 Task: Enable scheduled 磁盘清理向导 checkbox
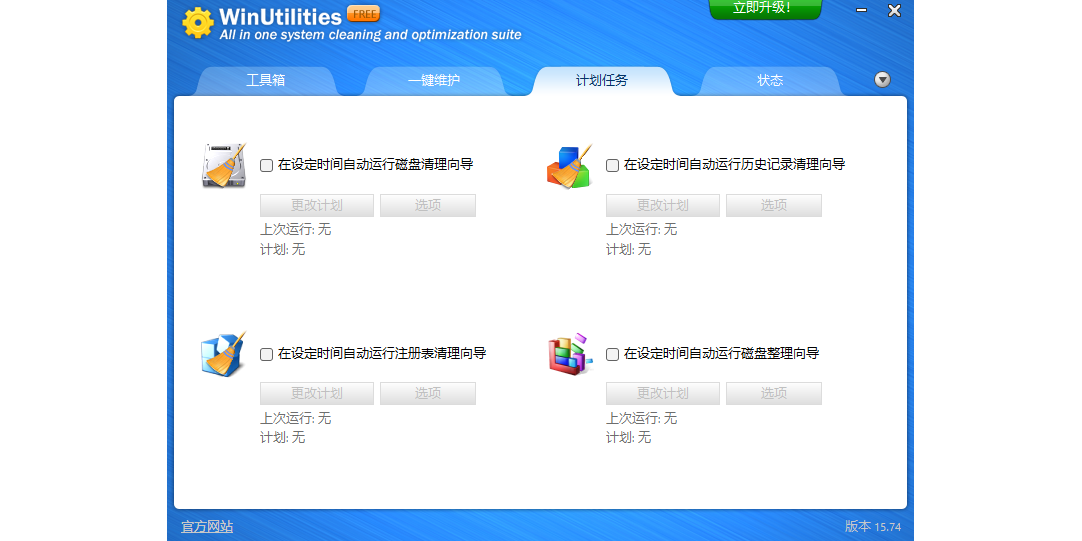[x=266, y=165]
